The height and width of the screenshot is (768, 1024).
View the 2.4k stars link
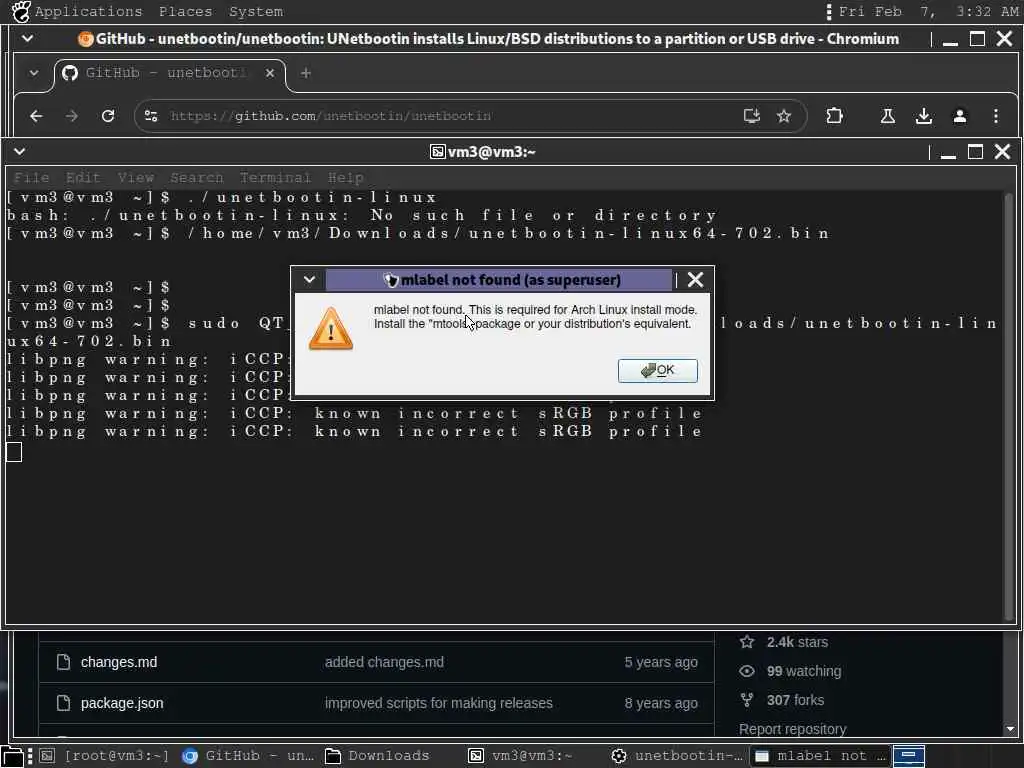coord(797,642)
